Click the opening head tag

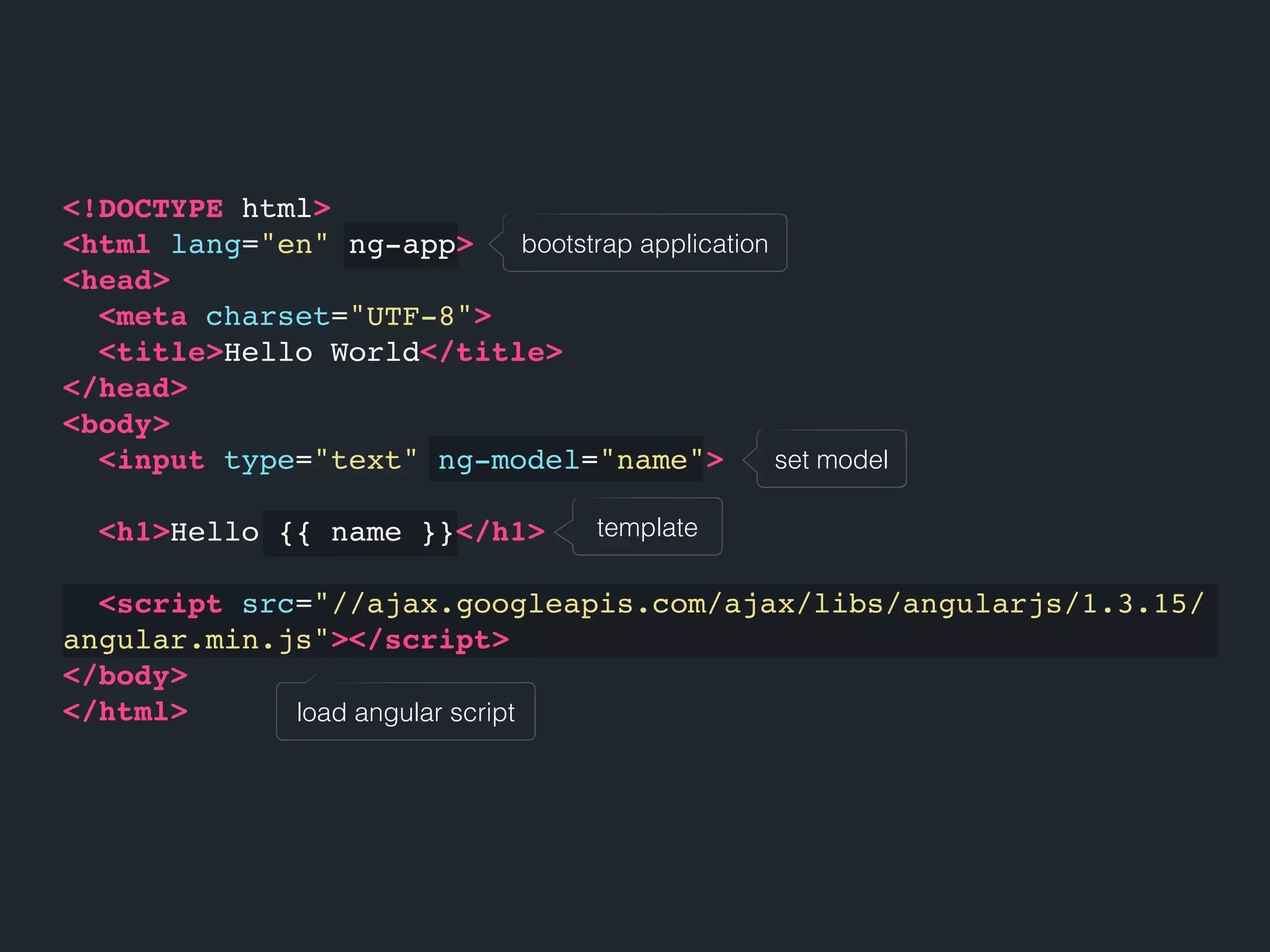coord(116,281)
